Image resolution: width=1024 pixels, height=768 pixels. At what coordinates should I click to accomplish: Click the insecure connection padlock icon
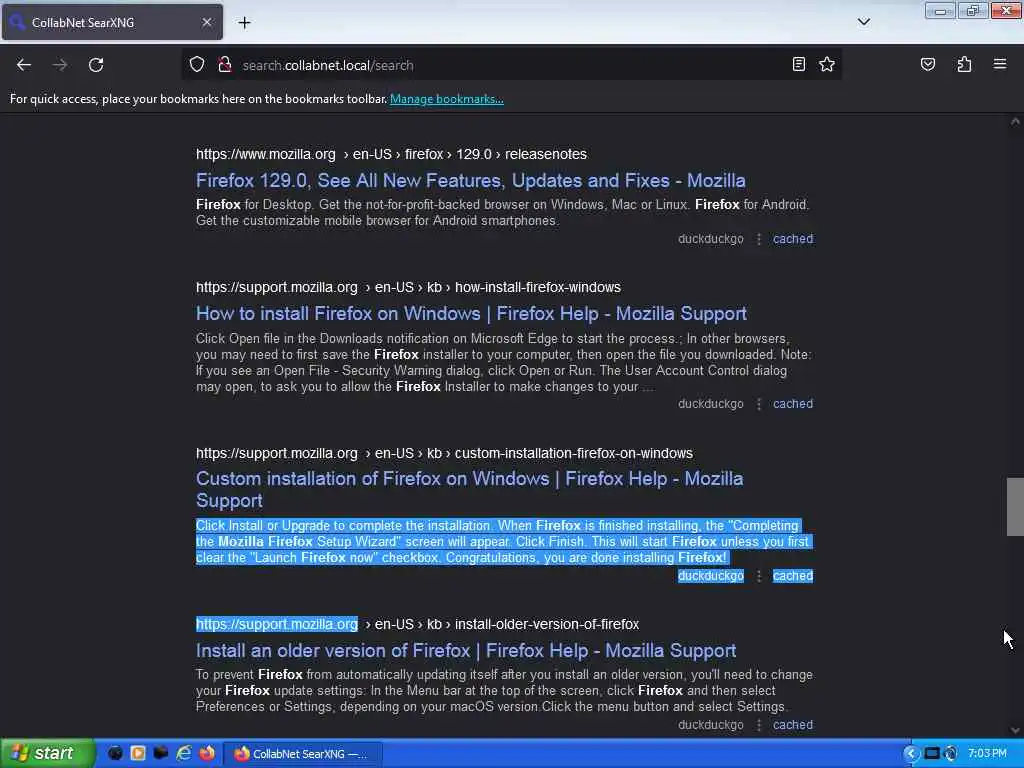225,65
